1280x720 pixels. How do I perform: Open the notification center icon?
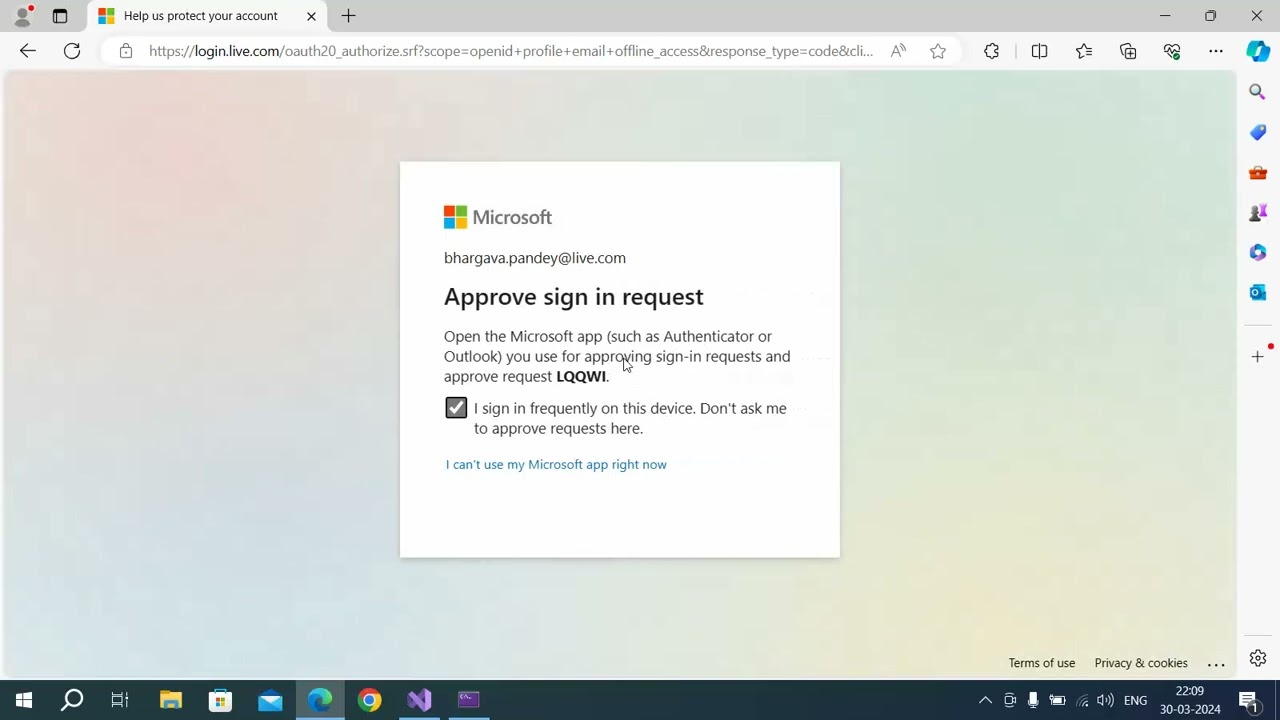click(1248, 700)
